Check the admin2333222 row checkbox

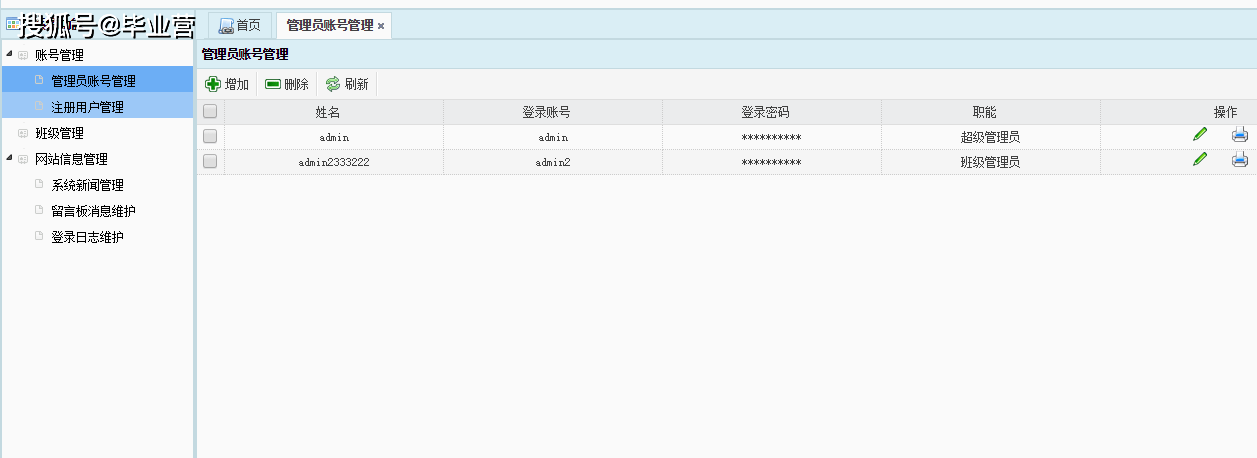tap(210, 161)
